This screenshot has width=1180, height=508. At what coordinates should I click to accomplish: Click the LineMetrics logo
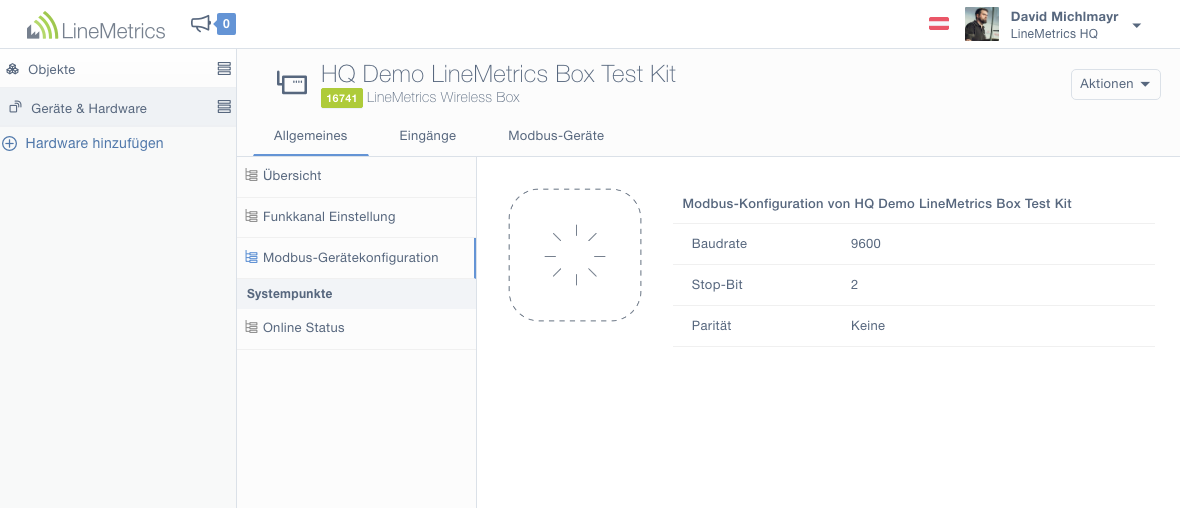(96, 25)
